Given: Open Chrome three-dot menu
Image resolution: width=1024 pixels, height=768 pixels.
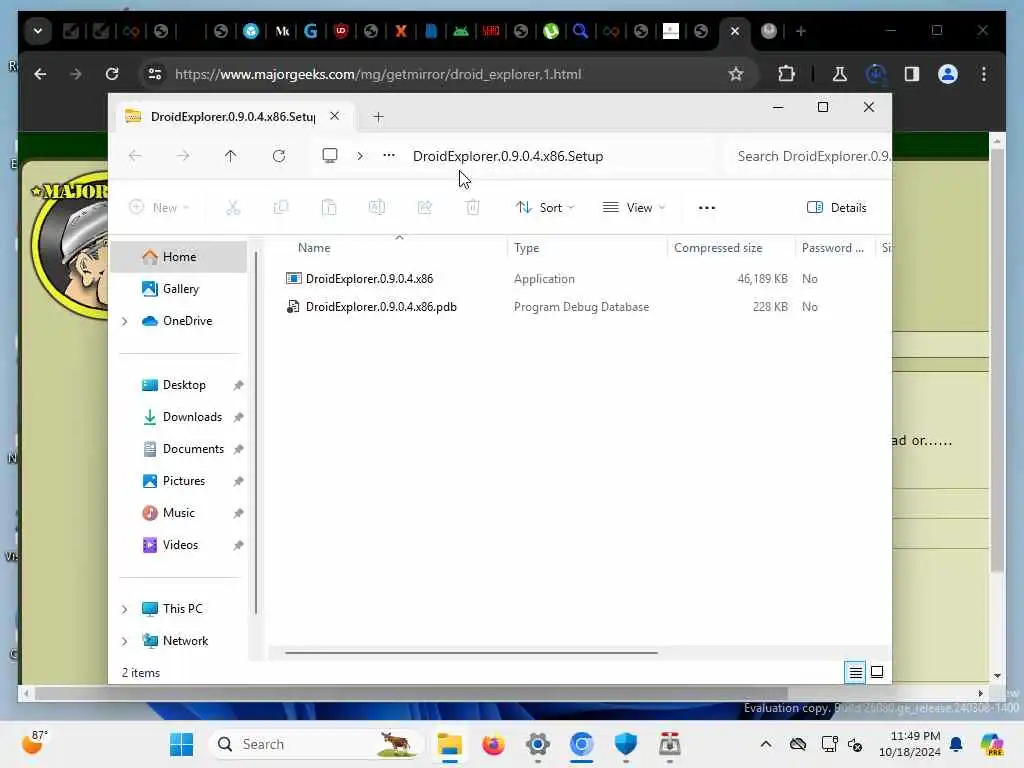Looking at the screenshot, I should click(984, 74).
